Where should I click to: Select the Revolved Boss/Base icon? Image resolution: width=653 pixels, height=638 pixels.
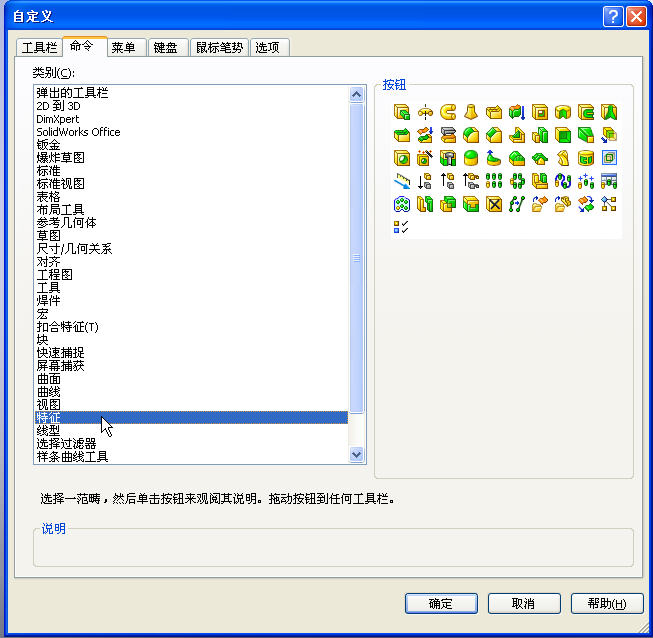point(425,112)
